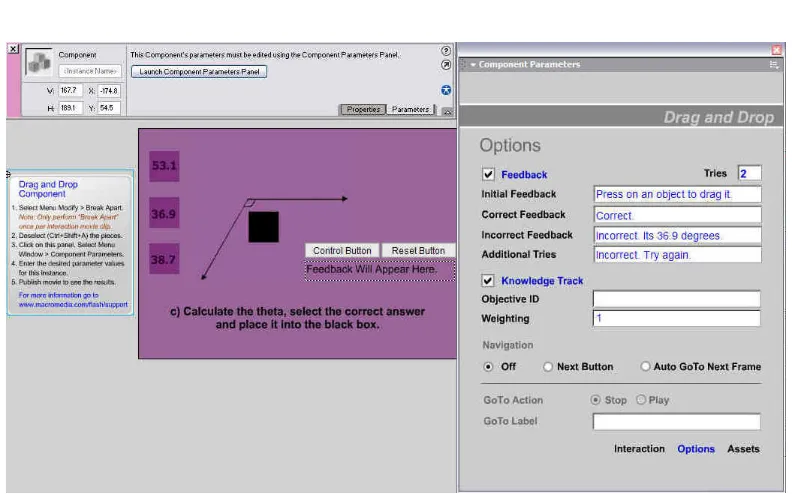Click the blue accessibility icon
The image size is (792, 494).
446,90
